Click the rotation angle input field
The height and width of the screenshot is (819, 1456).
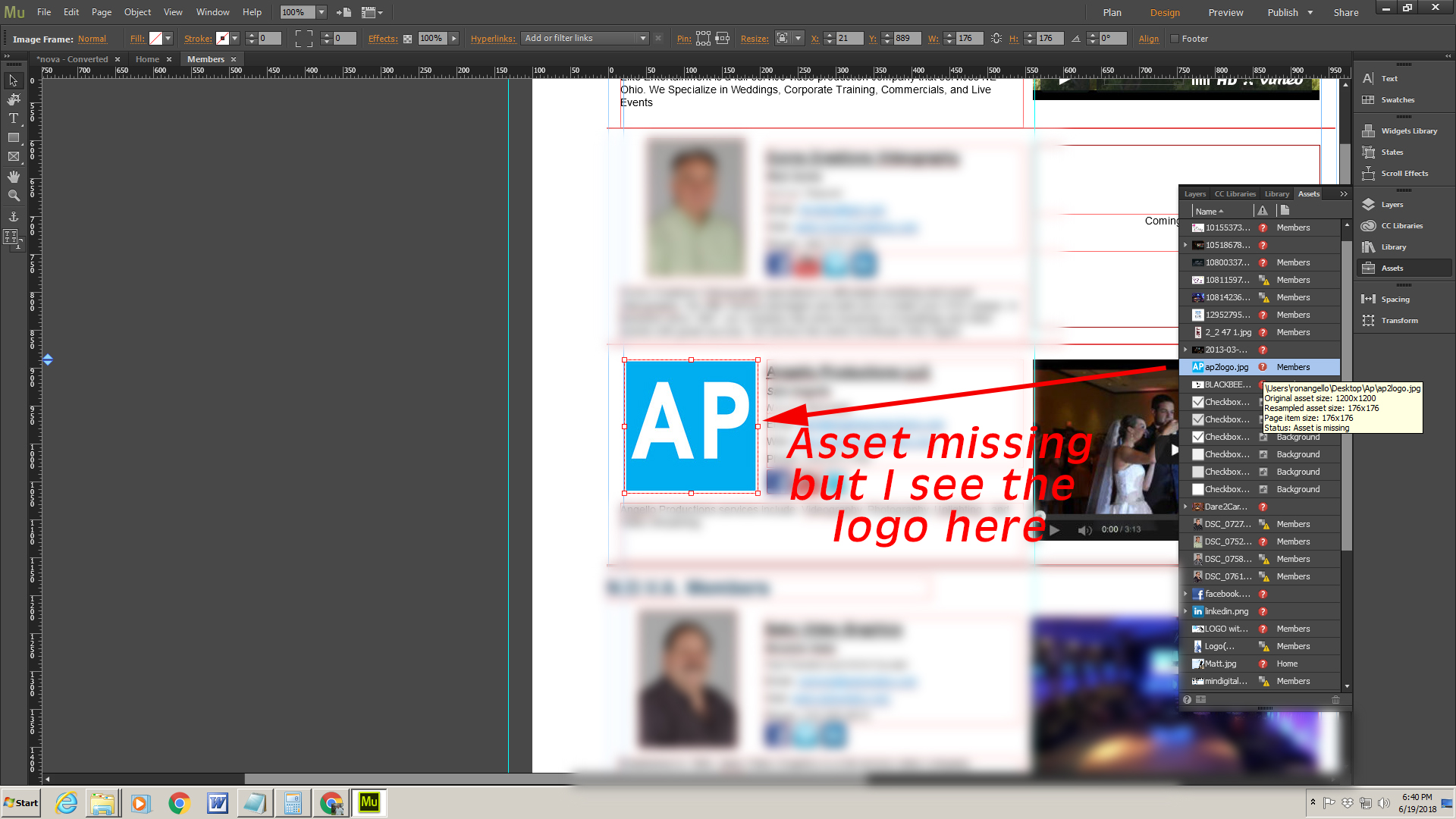pyautogui.click(x=1112, y=38)
